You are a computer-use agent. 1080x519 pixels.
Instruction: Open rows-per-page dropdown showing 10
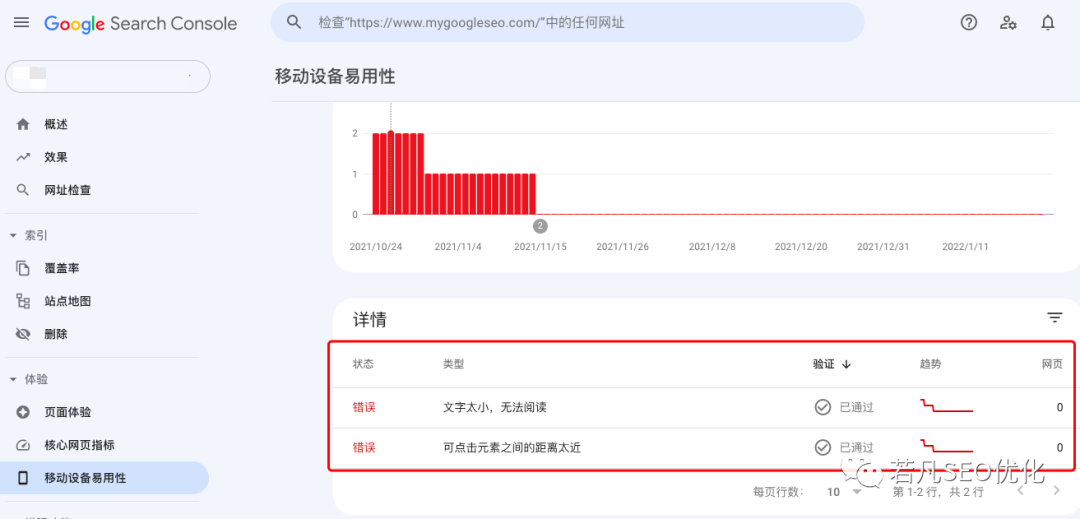(844, 491)
